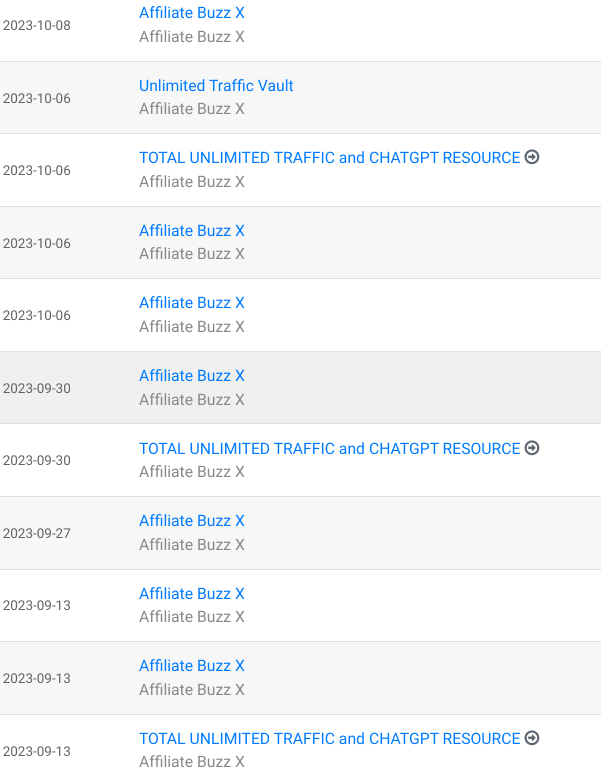Open the Affiliate Buzz X link dated 2023-10-08
The image size is (601, 774).
(191, 13)
